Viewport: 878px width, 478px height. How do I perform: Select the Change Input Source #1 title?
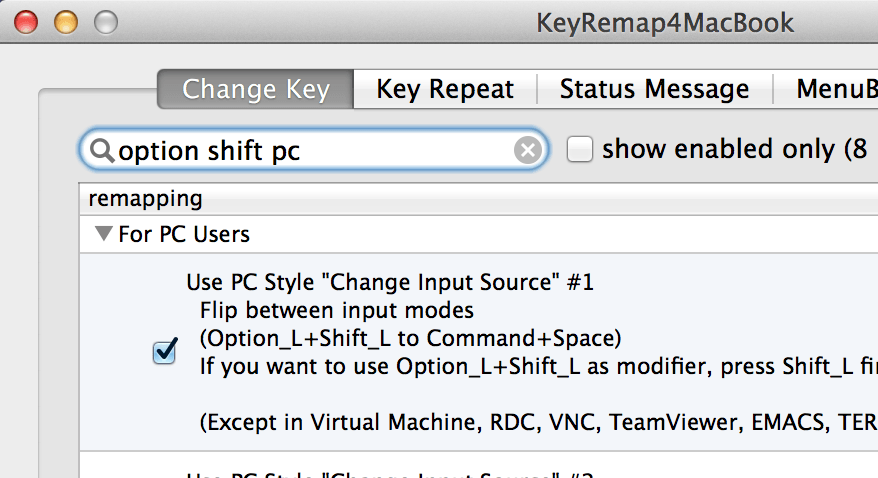390,283
